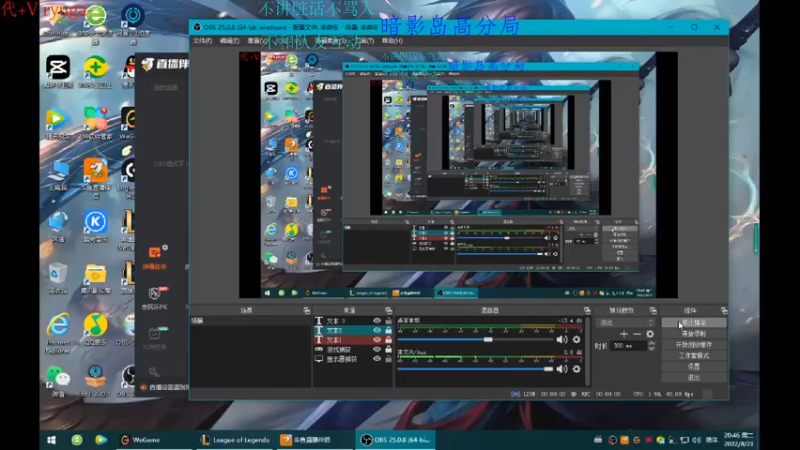The width and height of the screenshot is (800, 450).
Task: Adjust the desktop audio volume slider
Action: [x=488, y=339]
